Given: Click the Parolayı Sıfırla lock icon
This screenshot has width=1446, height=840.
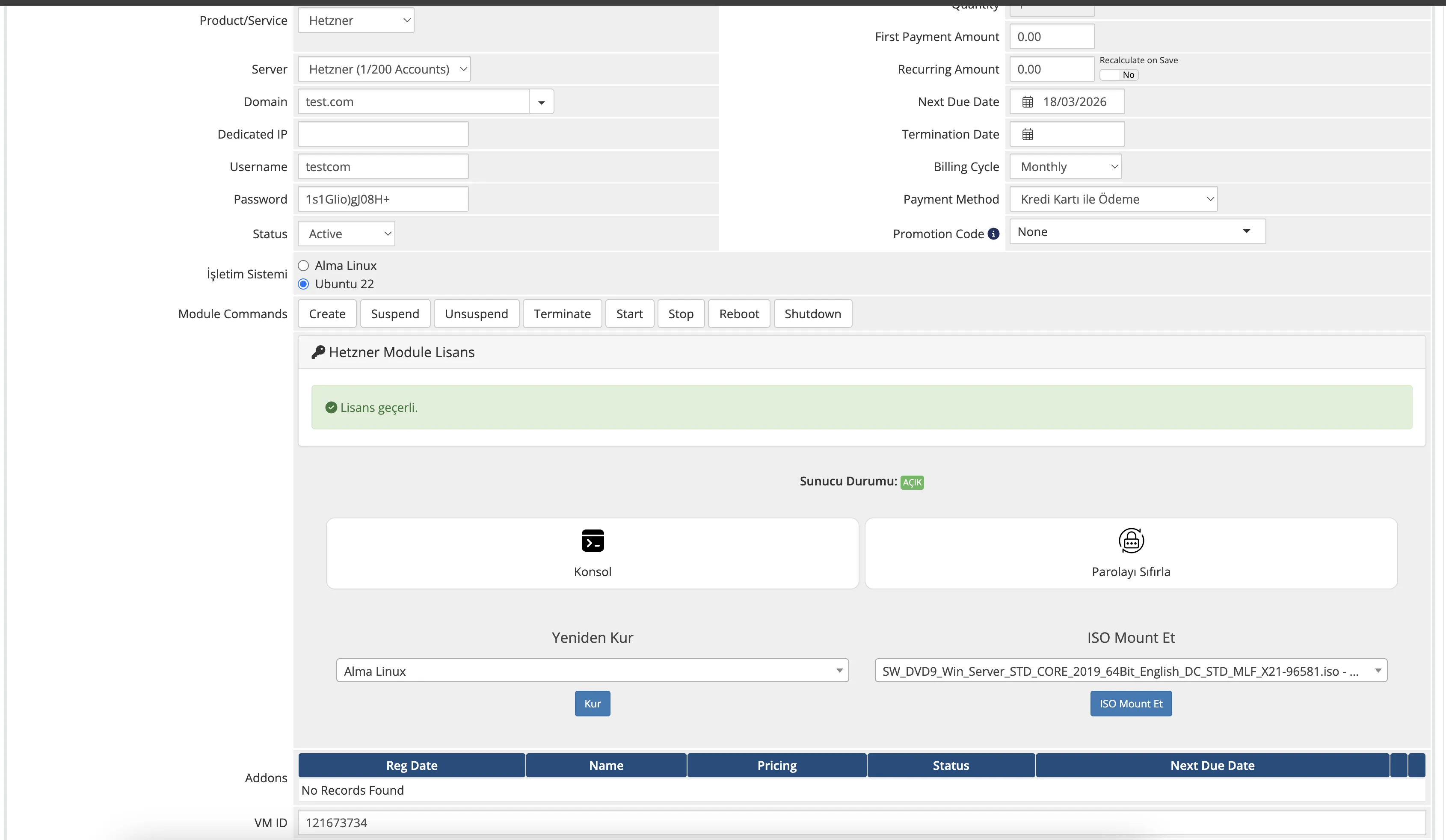Looking at the screenshot, I should click(x=1131, y=541).
